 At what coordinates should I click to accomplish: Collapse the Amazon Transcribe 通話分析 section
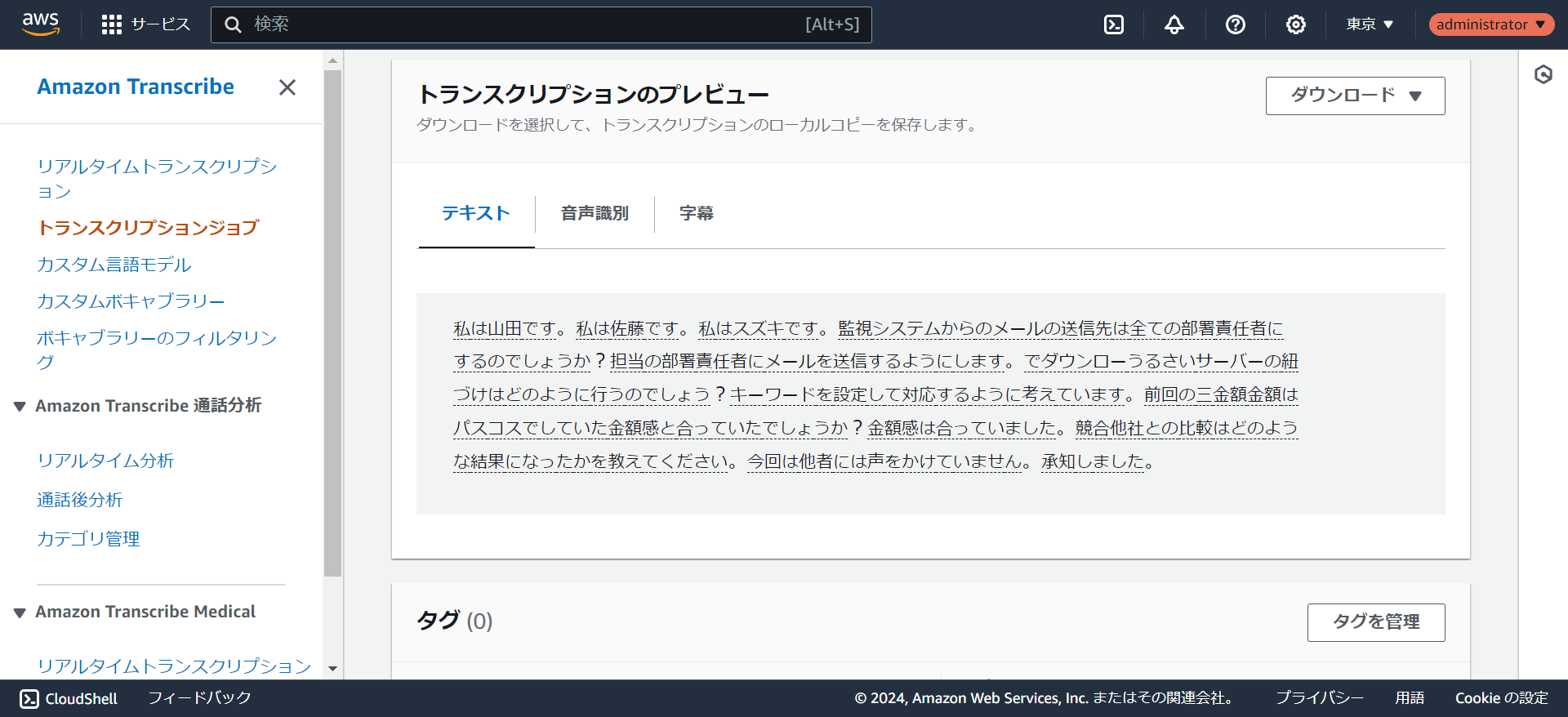20,406
